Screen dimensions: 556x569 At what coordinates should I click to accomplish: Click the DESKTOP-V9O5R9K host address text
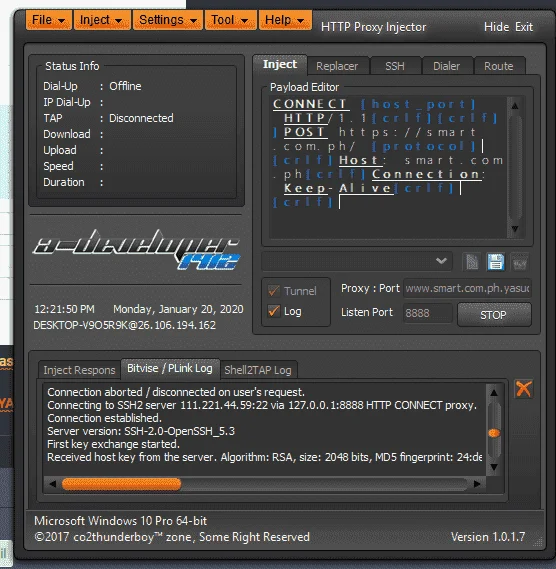tap(124, 325)
